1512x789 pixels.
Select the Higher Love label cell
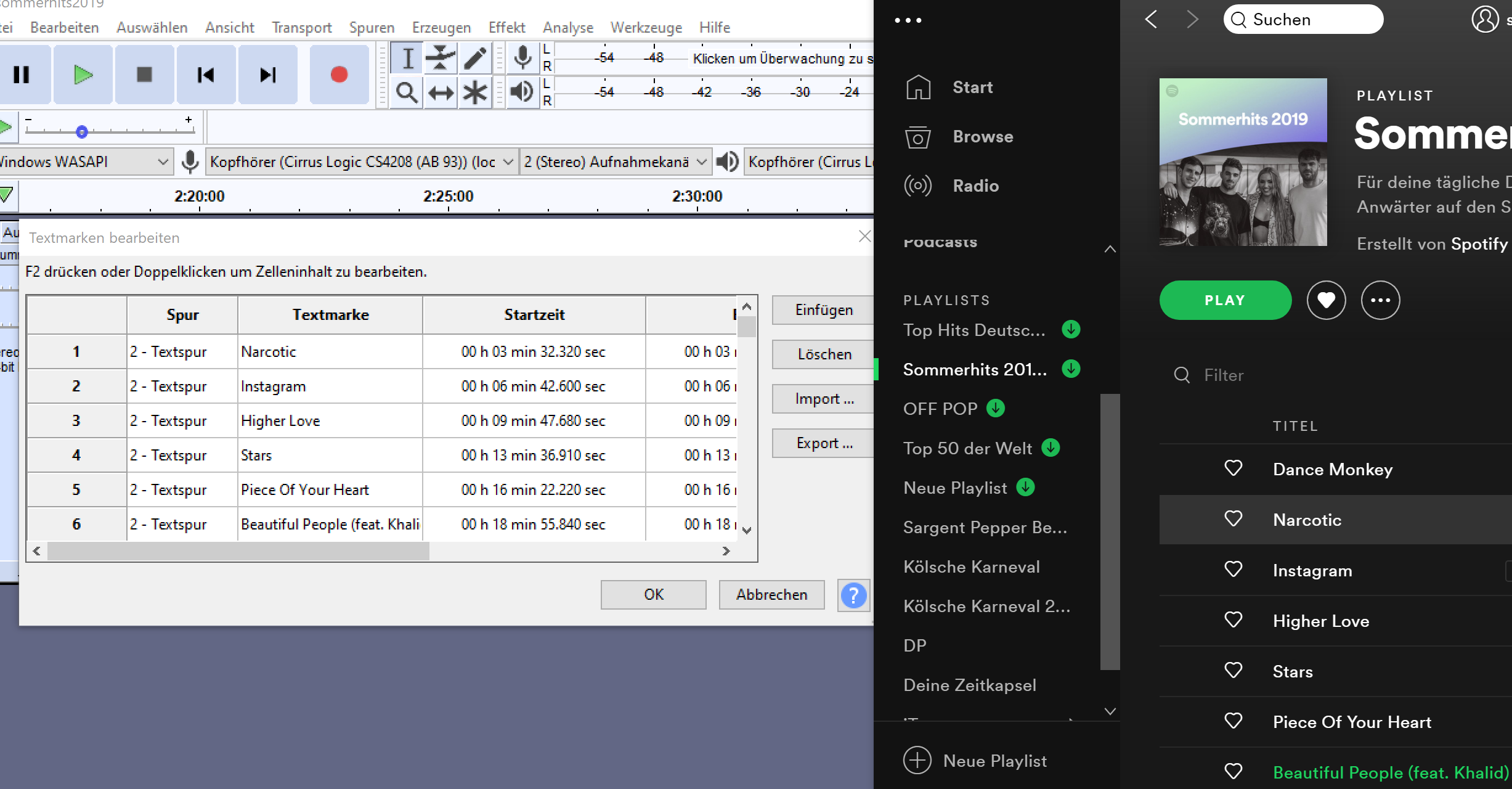pos(330,421)
